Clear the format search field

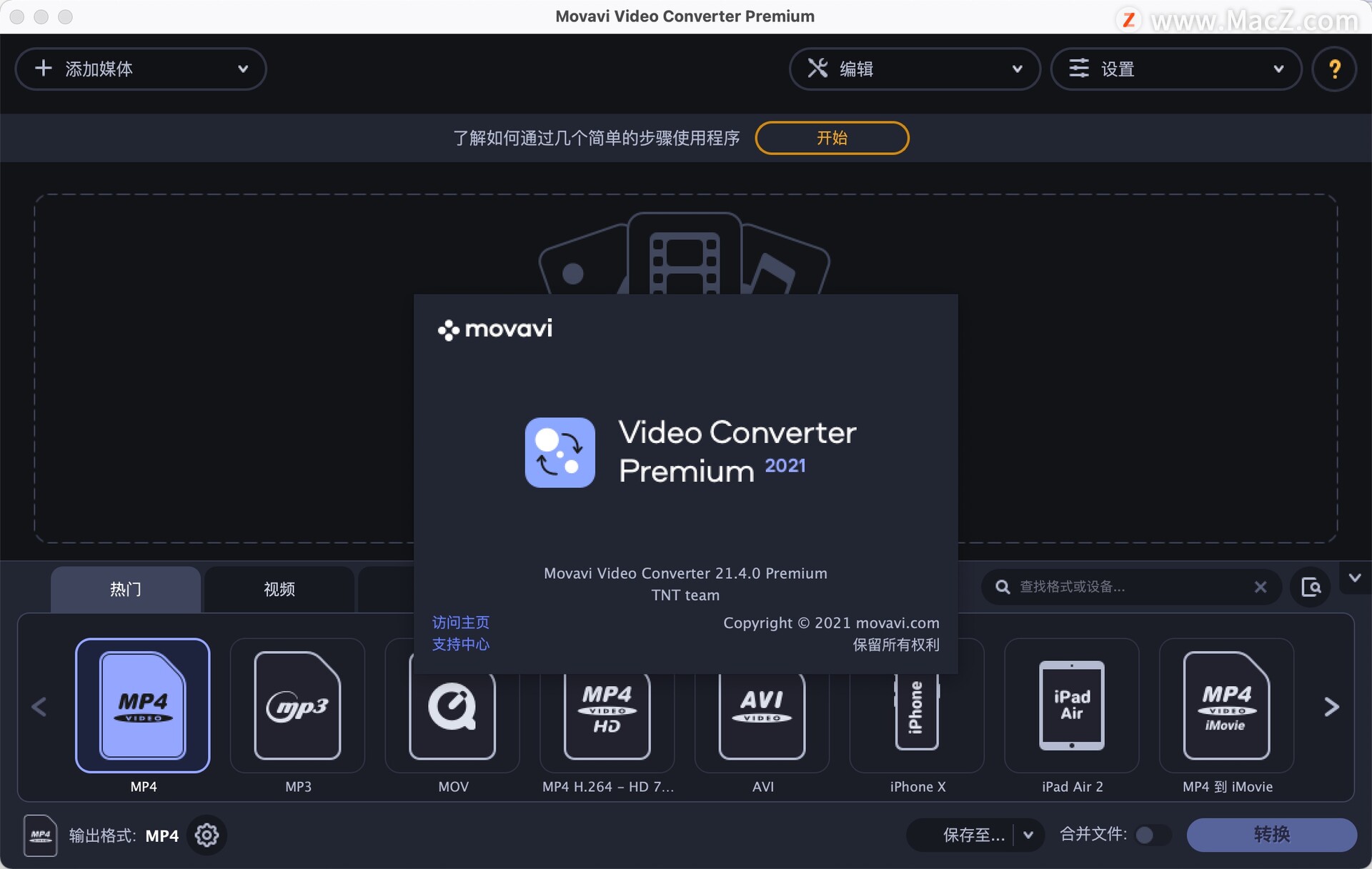pos(1261,587)
